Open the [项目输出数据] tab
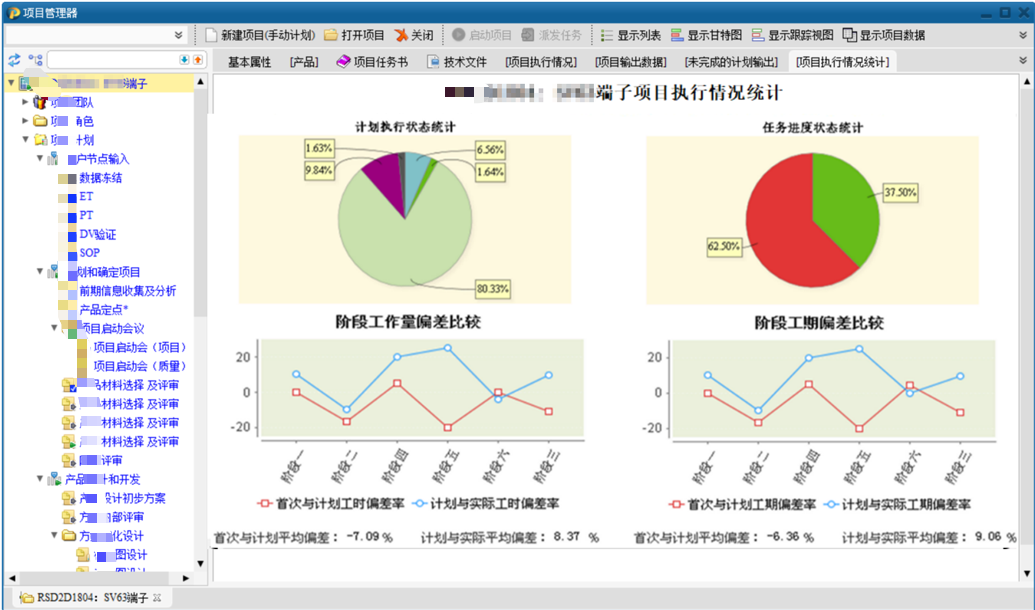 tap(630, 62)
